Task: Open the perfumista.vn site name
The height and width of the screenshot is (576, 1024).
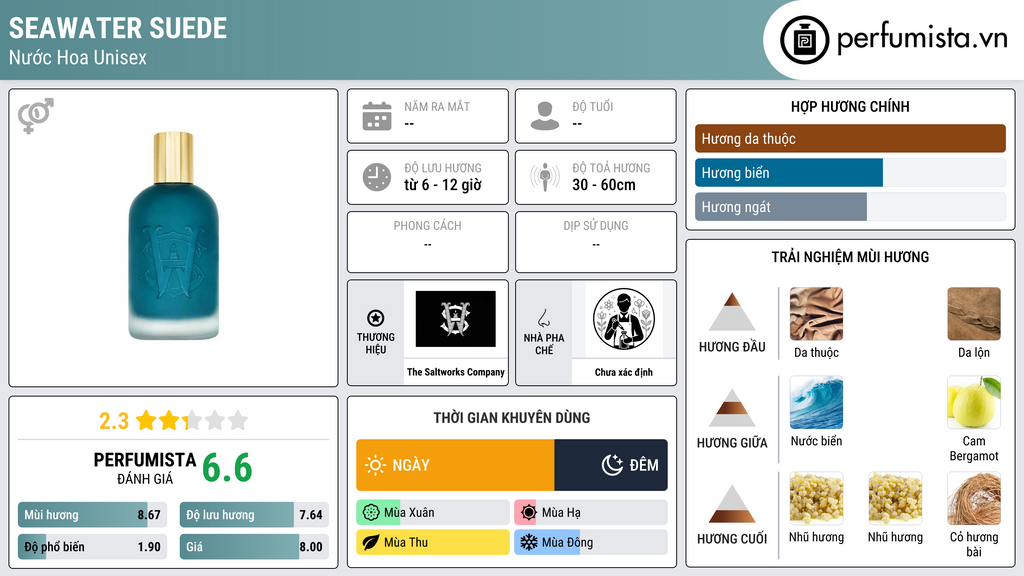Action: tap(922, 38)
